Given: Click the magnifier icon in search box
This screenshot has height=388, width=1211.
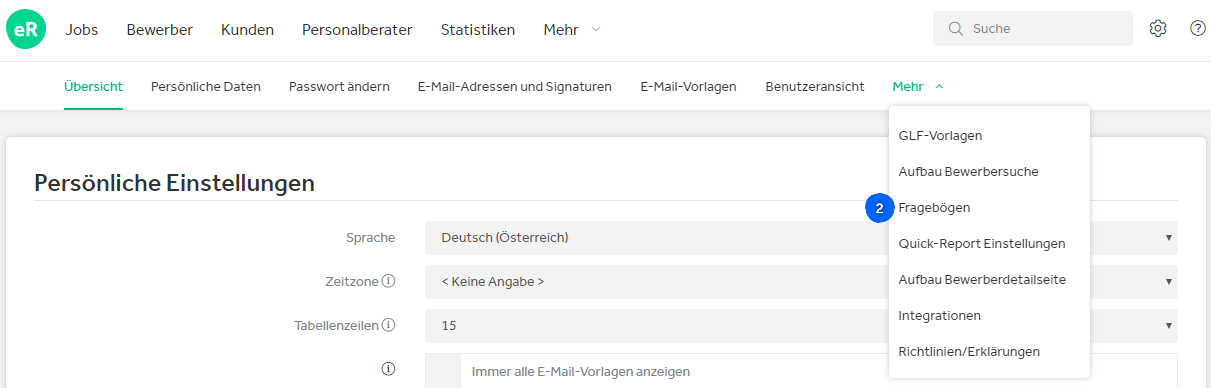Looking at the screenshot, I should click(x=955, y=29).
